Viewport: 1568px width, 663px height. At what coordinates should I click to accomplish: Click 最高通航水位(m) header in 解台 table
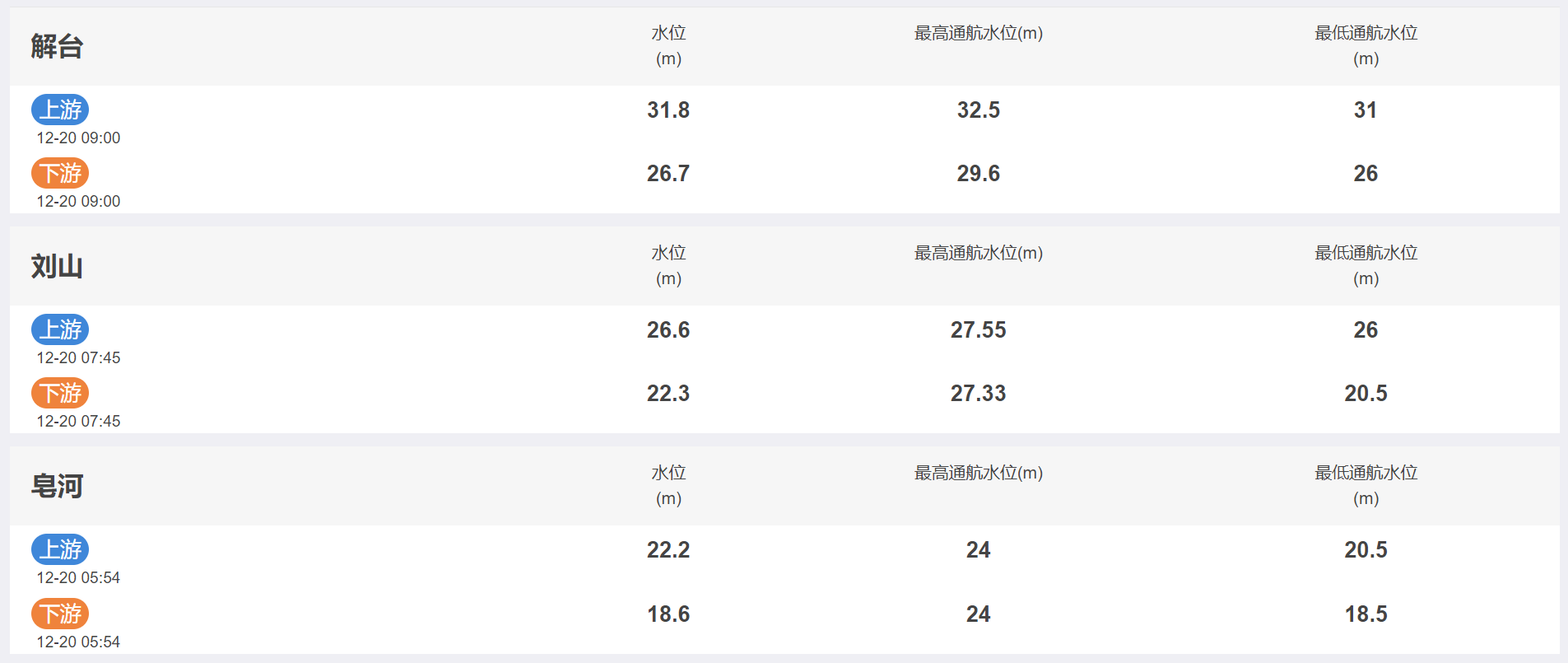pos(979,33)
